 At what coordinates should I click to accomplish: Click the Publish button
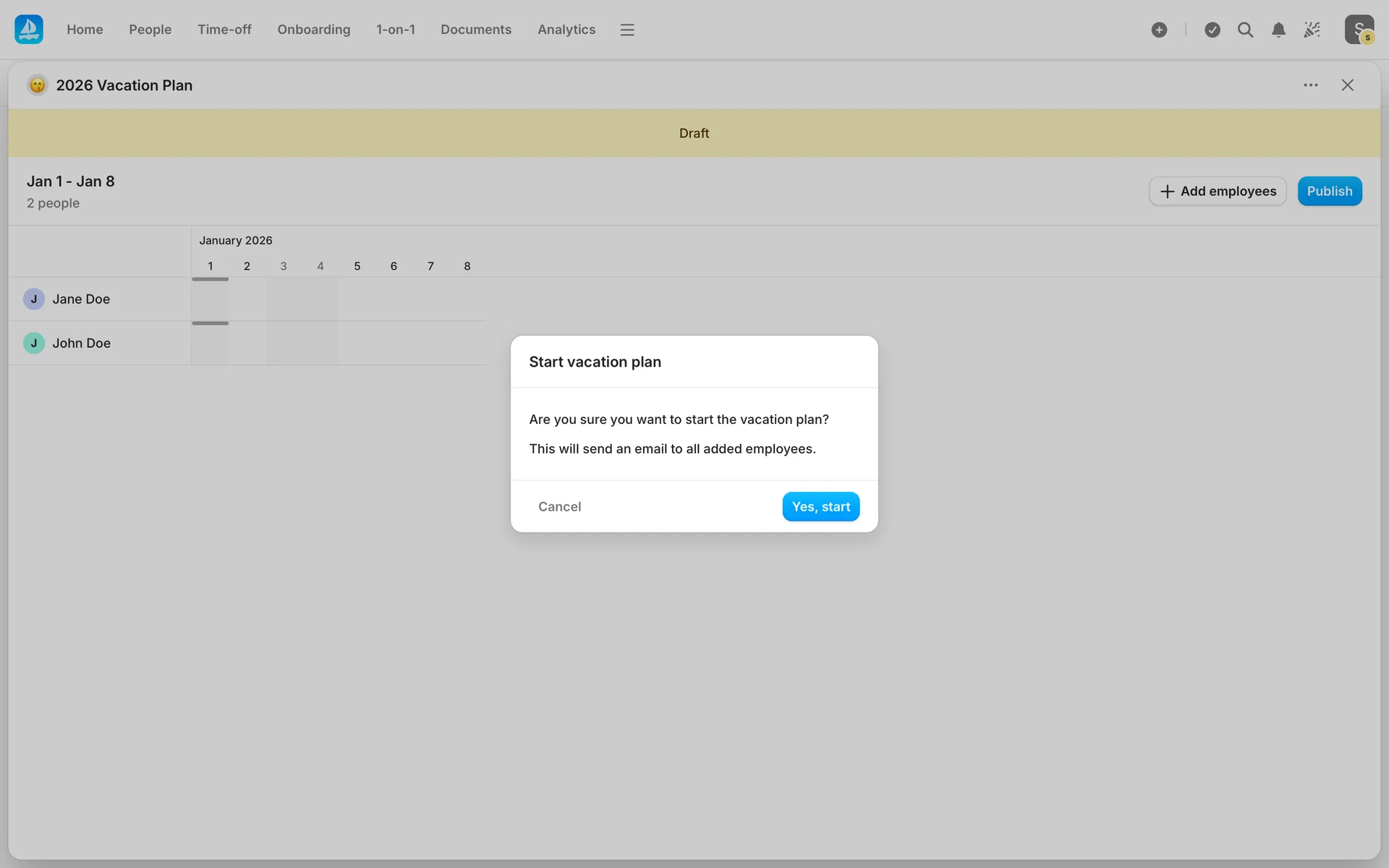pos(1329,191)
